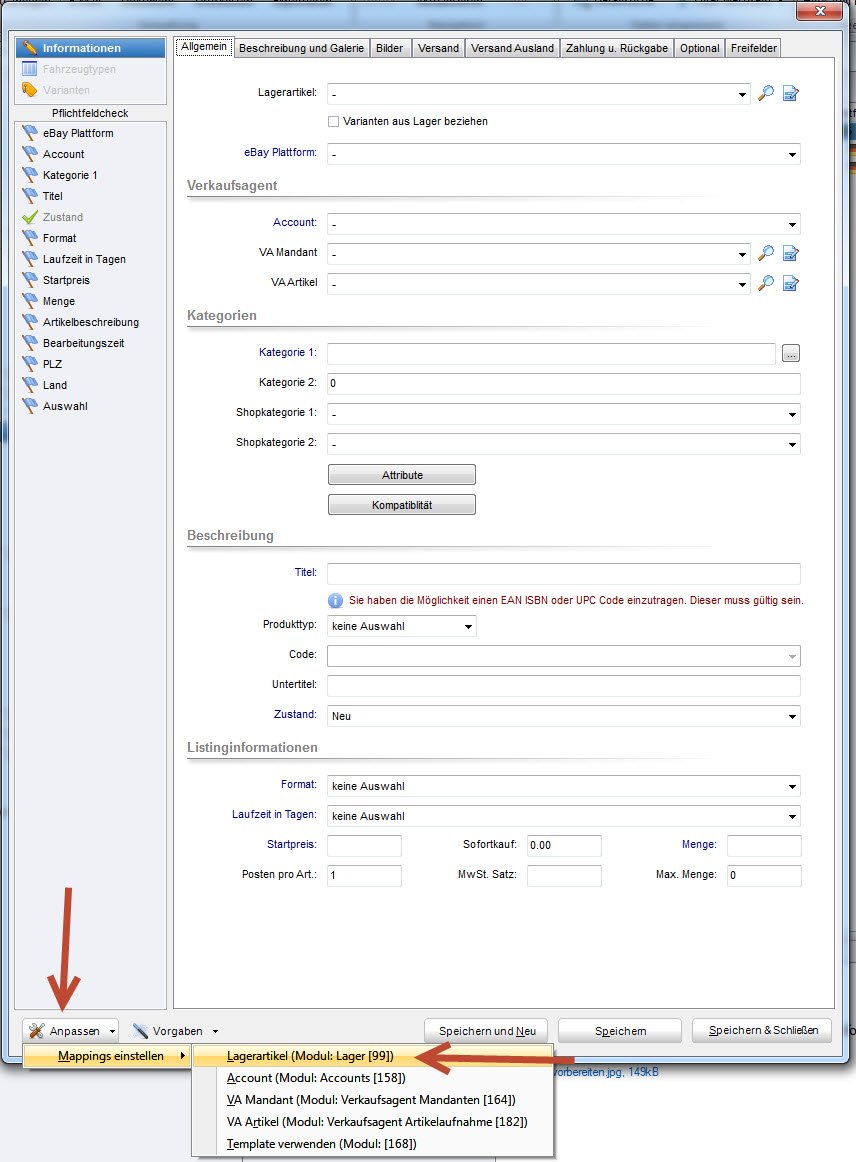Click the Sofortkauf price field
Image resolution: width=856 pixels, height=1162 pixels.
click(x=564, y=846)
